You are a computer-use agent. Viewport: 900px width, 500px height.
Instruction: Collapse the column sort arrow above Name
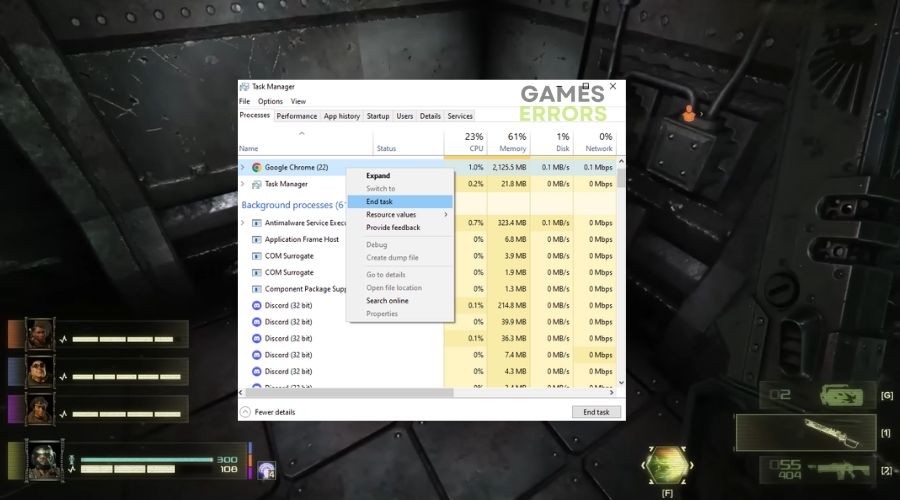point(301,133)
